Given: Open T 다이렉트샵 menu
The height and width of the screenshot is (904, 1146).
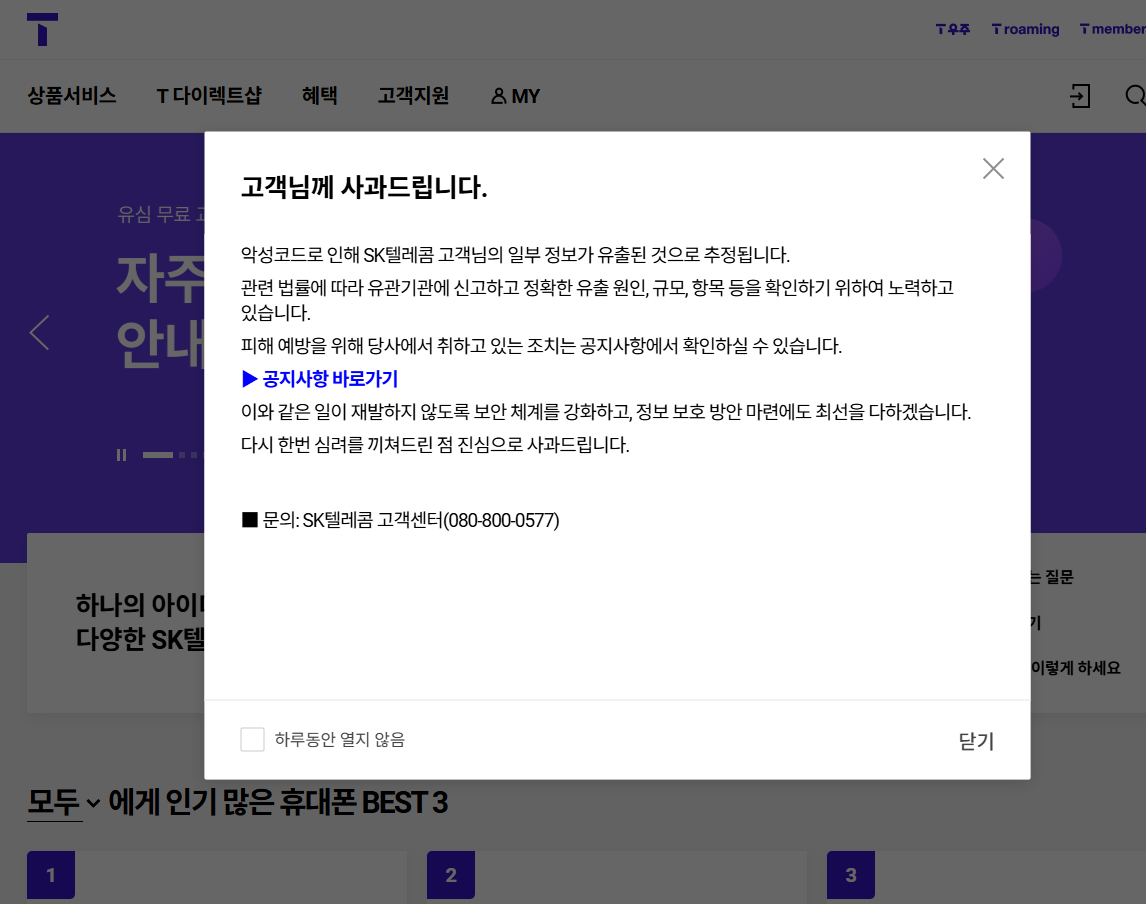Looking at the screenshot, I should coord(209,96).
